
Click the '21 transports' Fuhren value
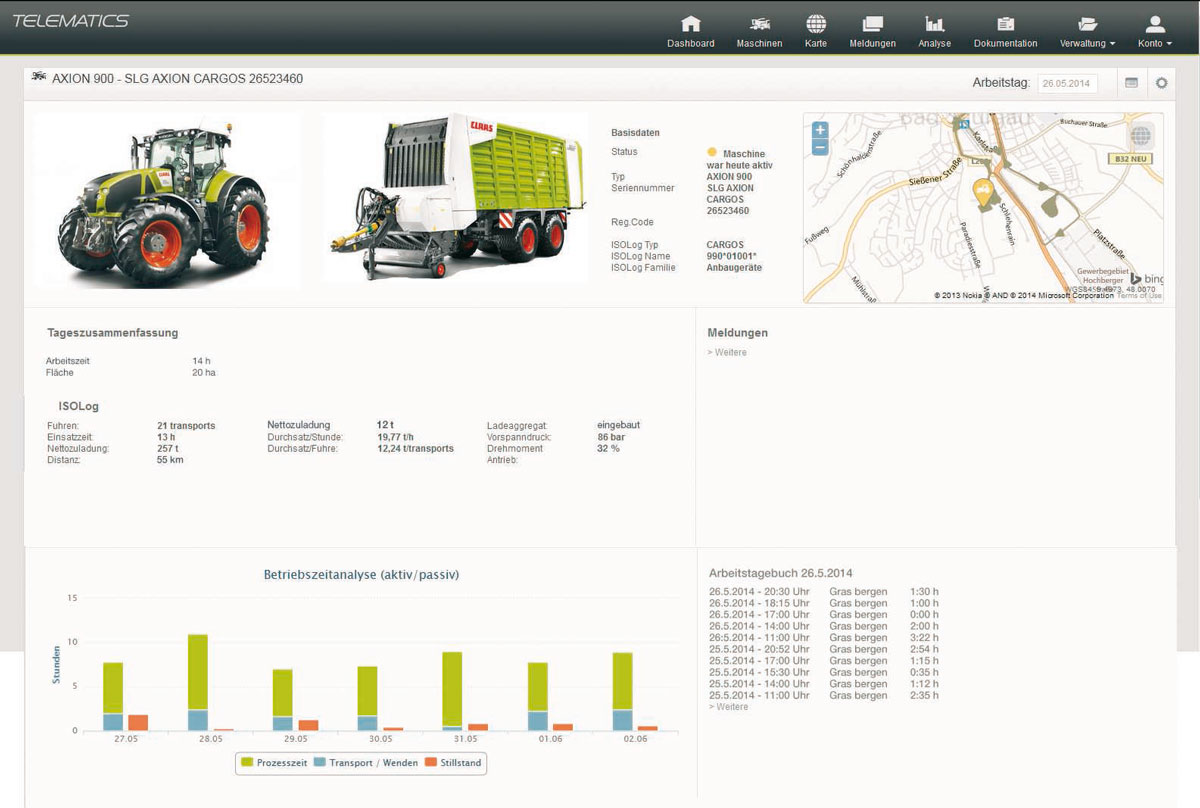[186, 426]
